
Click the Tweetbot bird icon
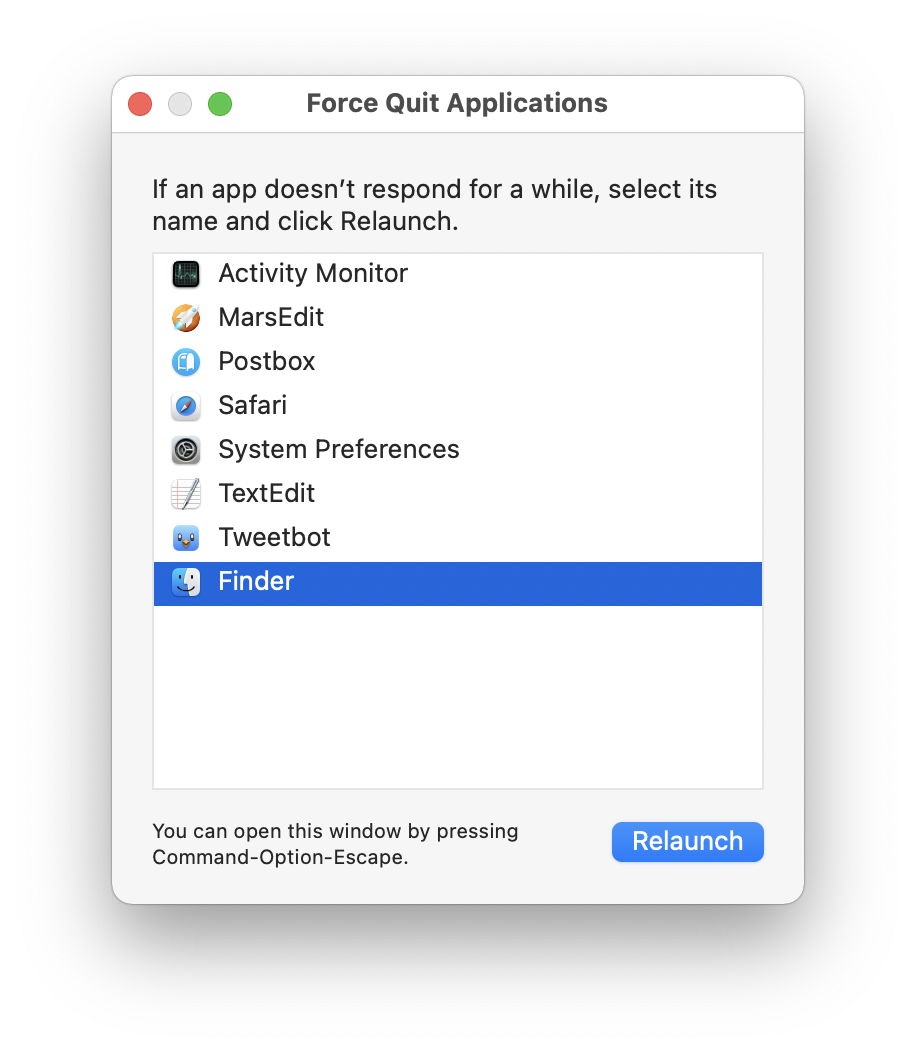(186, 538)
